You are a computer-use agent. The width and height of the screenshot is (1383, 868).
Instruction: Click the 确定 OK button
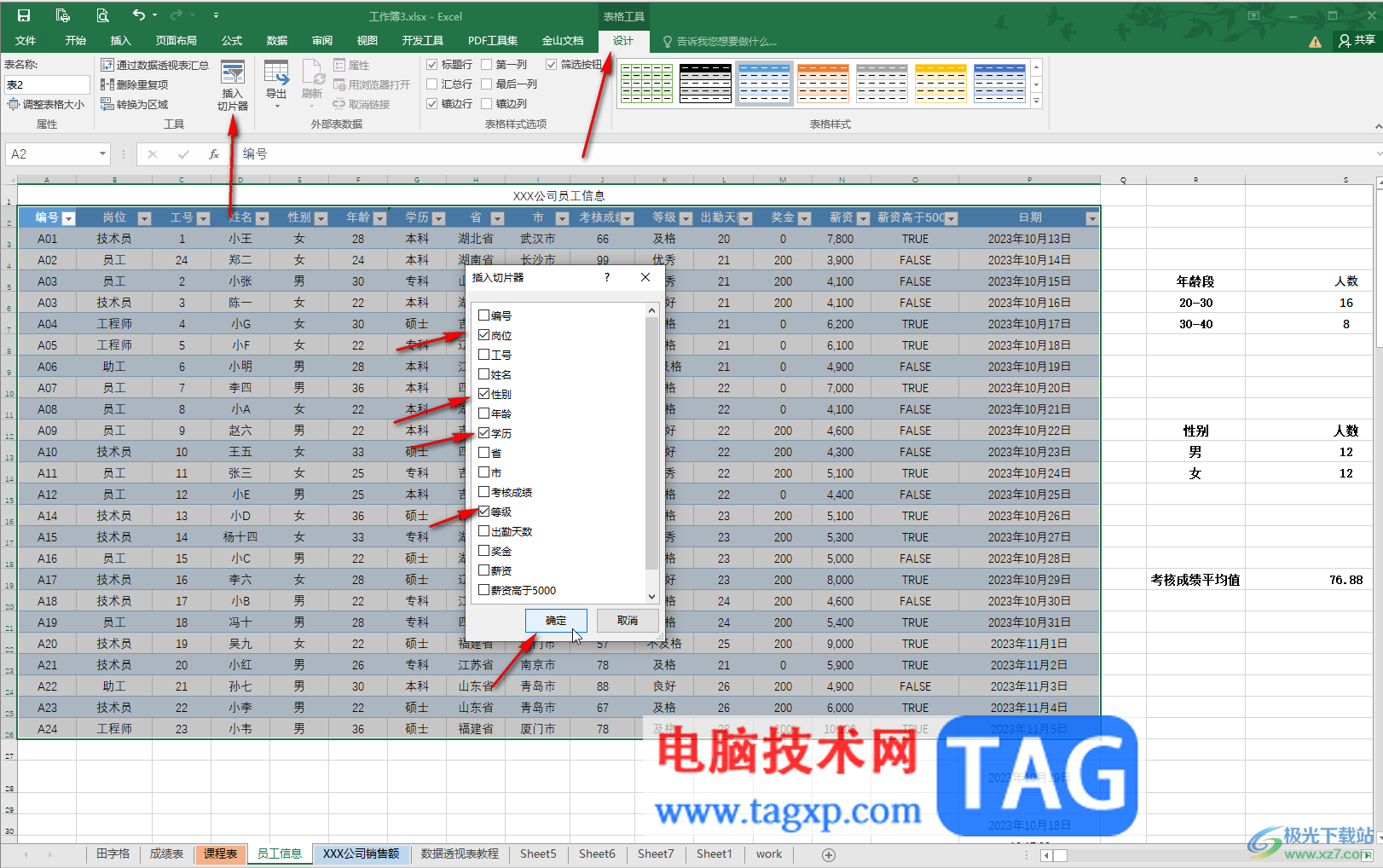pos(556,620)
